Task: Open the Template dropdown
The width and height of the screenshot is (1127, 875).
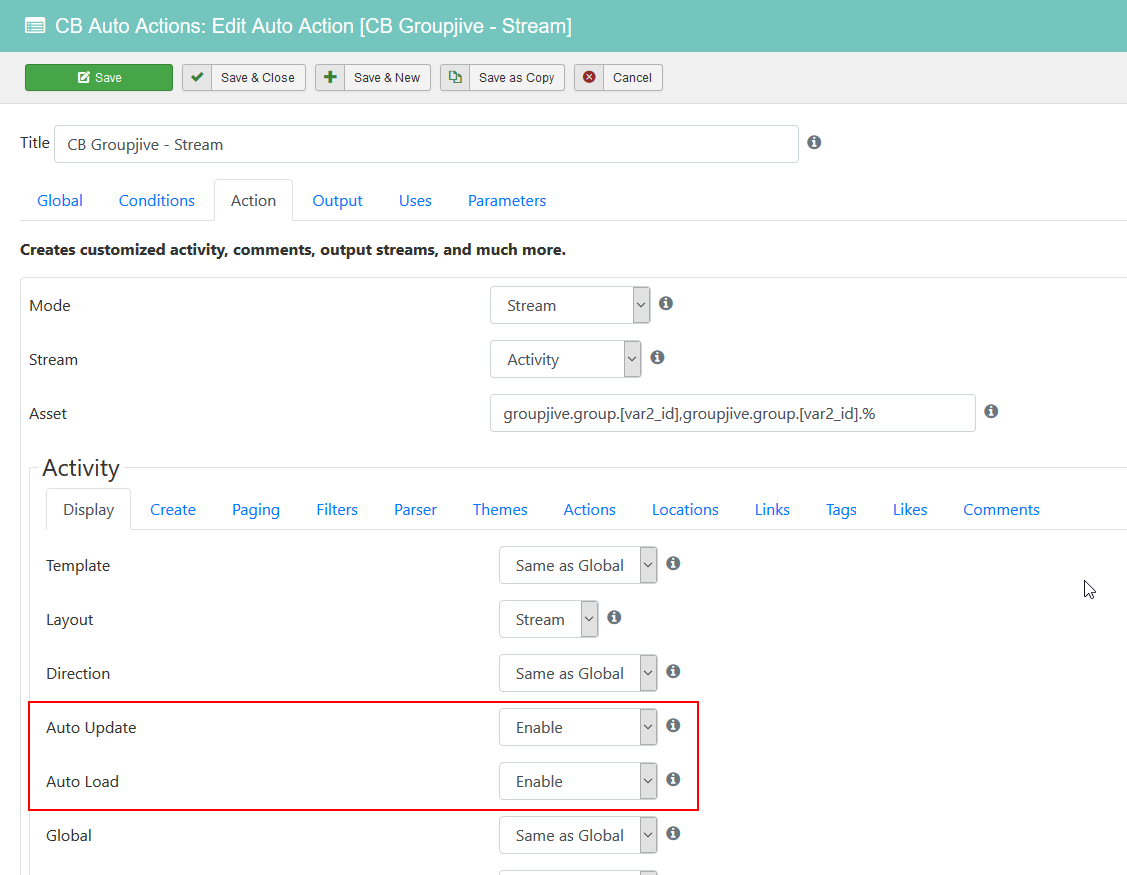Action: pos(579,565)
